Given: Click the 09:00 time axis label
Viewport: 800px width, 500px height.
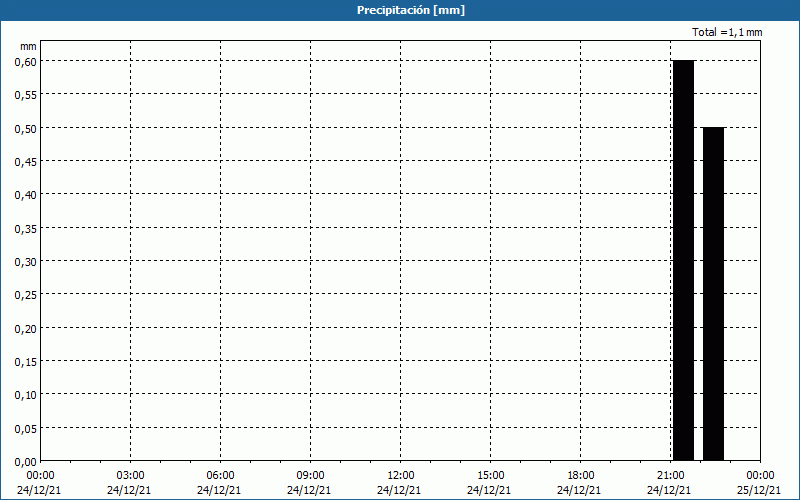Looking at the screenshot, I should pos(310,476).
